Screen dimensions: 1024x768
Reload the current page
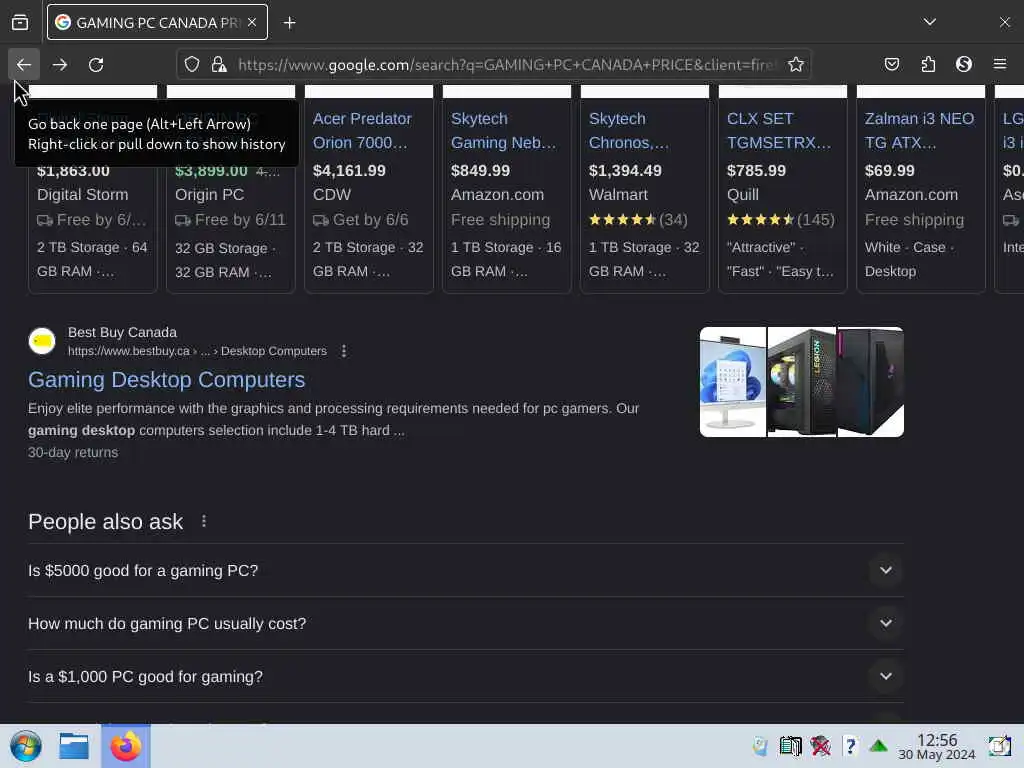coord(96,65)
